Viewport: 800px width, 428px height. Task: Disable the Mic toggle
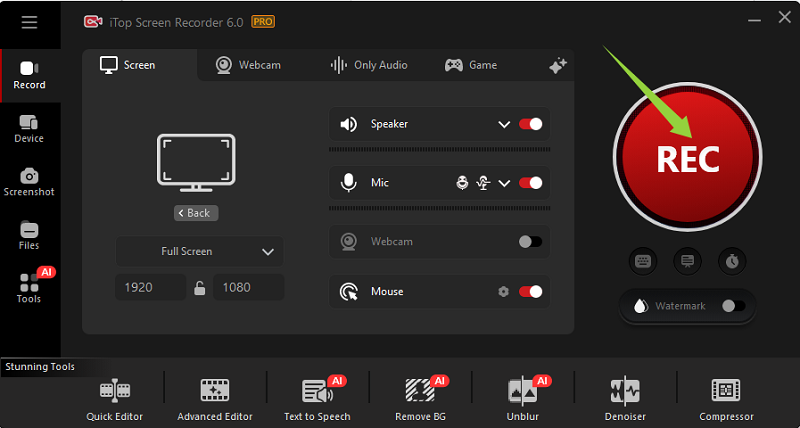coord(531,183)
